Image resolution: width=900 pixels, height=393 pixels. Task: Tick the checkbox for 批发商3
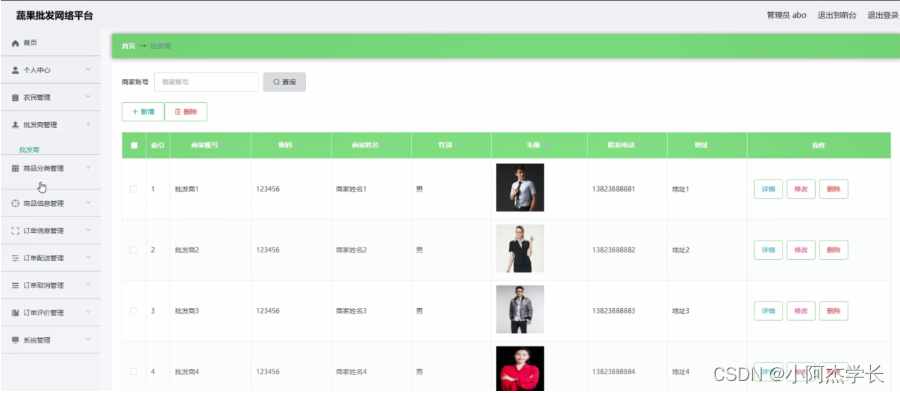[x=134, y=310]
